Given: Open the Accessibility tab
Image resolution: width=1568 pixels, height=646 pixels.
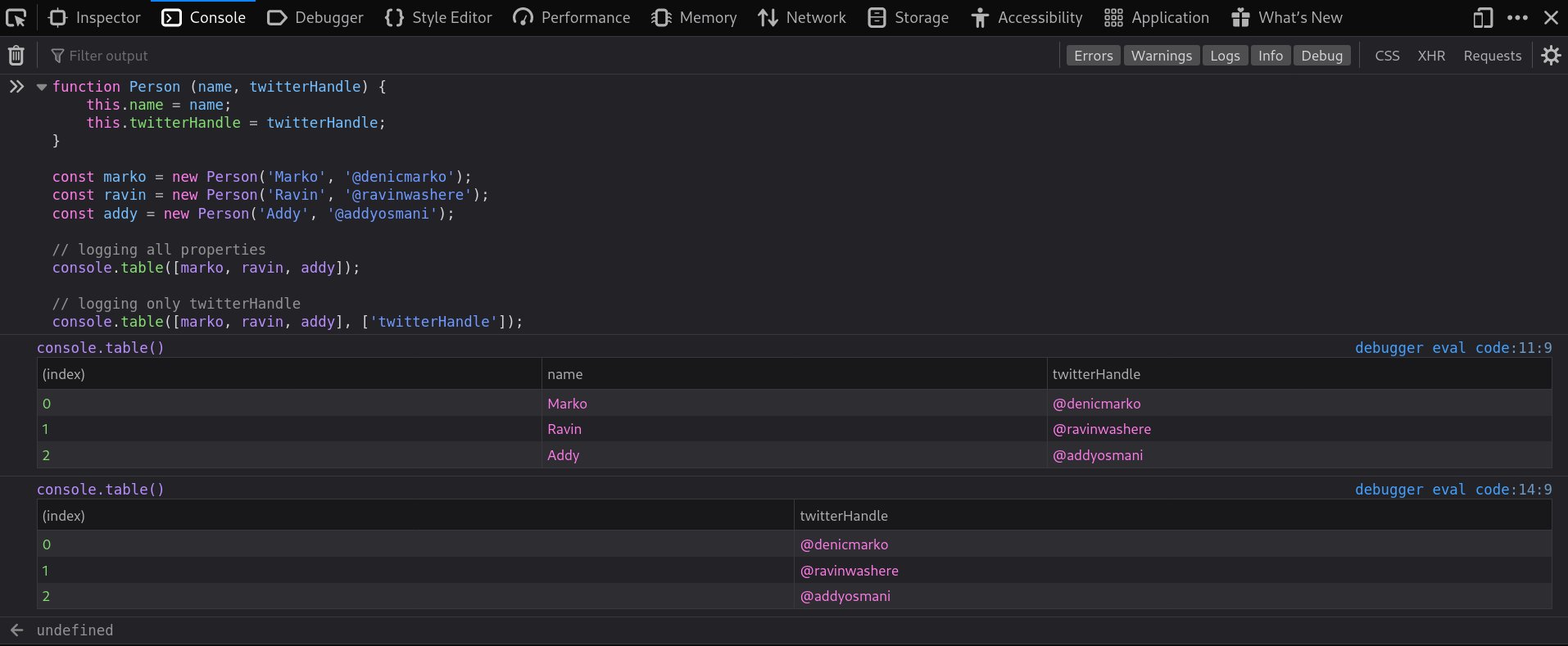Looking at the screenshot, I should (1026, 17).
